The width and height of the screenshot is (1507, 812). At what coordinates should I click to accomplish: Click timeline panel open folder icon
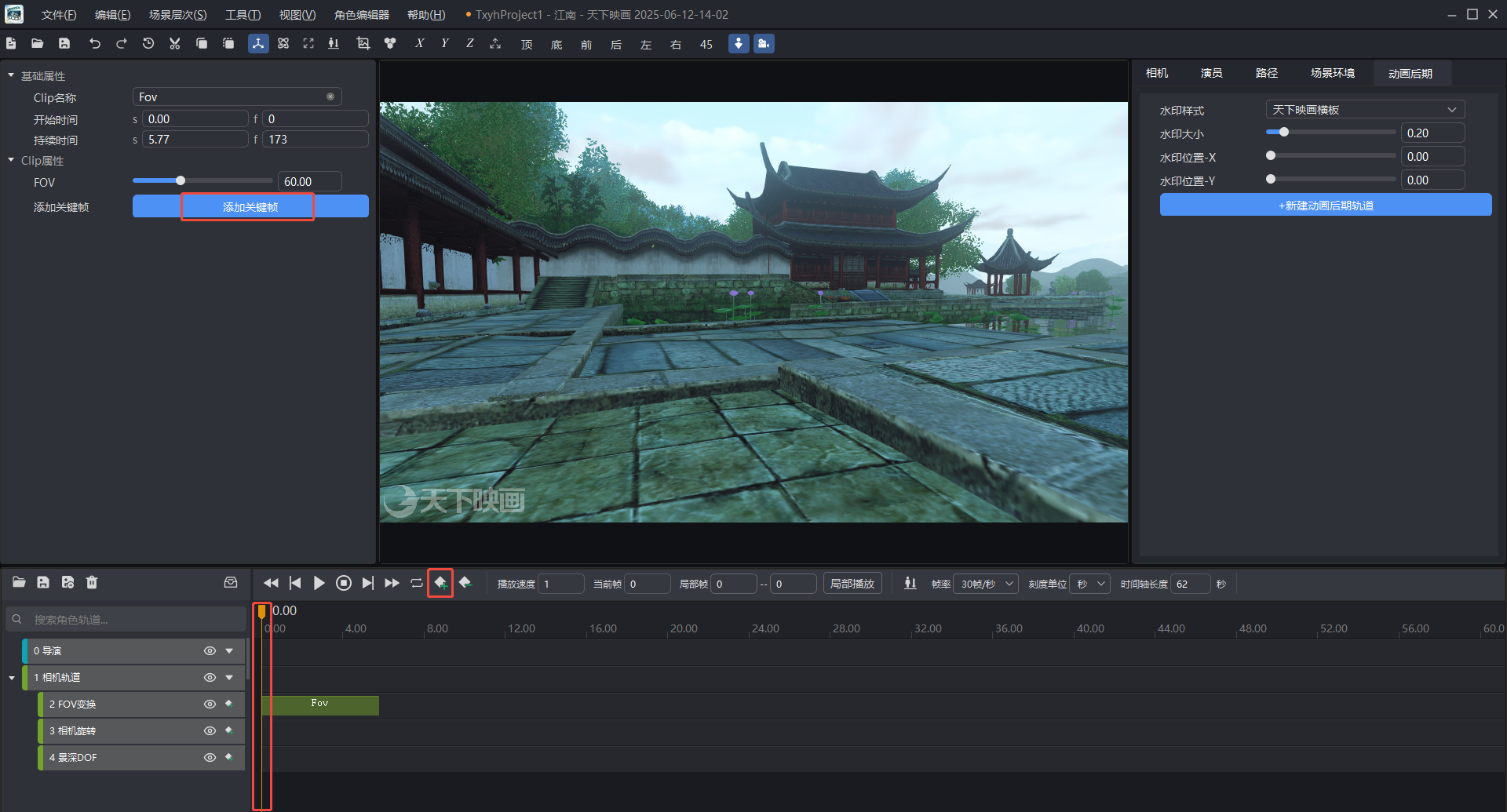pyautogui.click(x=20, y=582)
